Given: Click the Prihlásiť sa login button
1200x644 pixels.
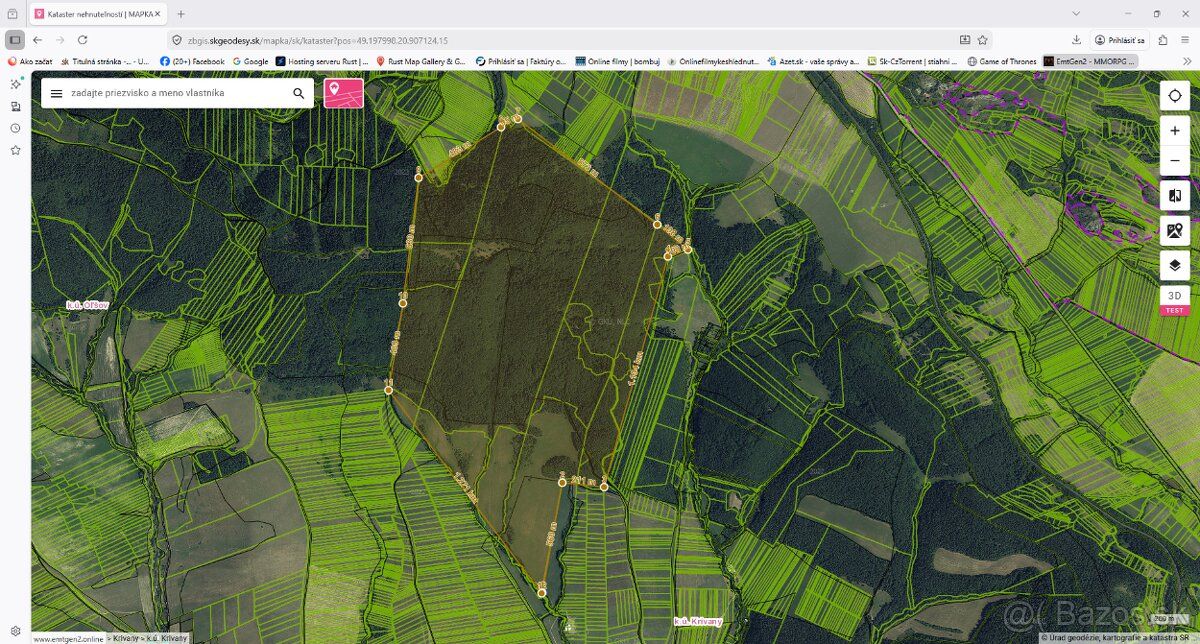Looking at the screenshot, I should (1120, 40).
